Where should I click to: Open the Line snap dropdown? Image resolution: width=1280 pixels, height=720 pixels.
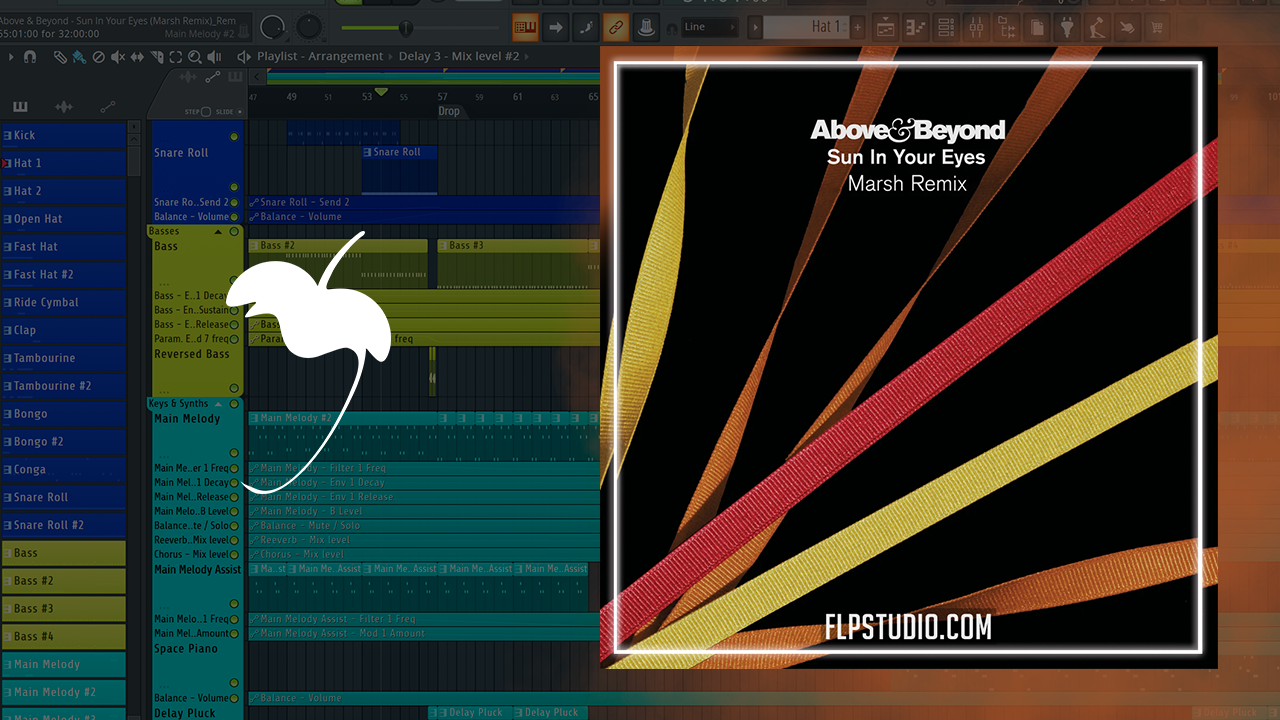coord(710,27)
